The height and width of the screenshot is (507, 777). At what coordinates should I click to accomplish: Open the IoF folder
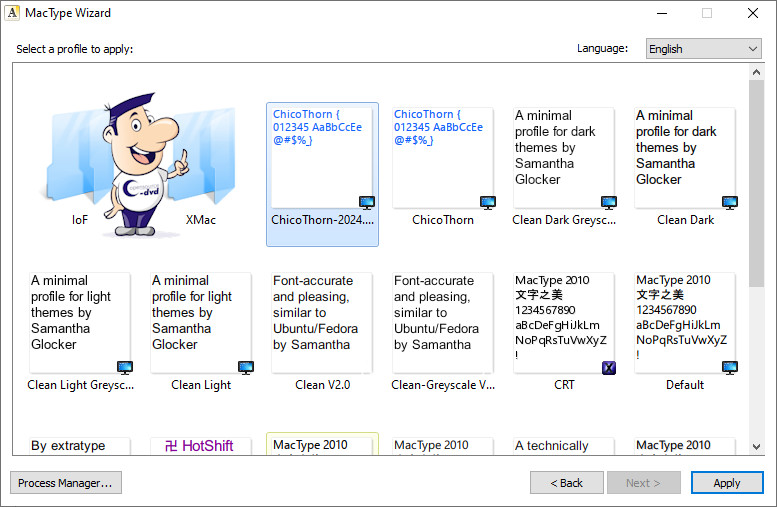[x=80, y=165]
